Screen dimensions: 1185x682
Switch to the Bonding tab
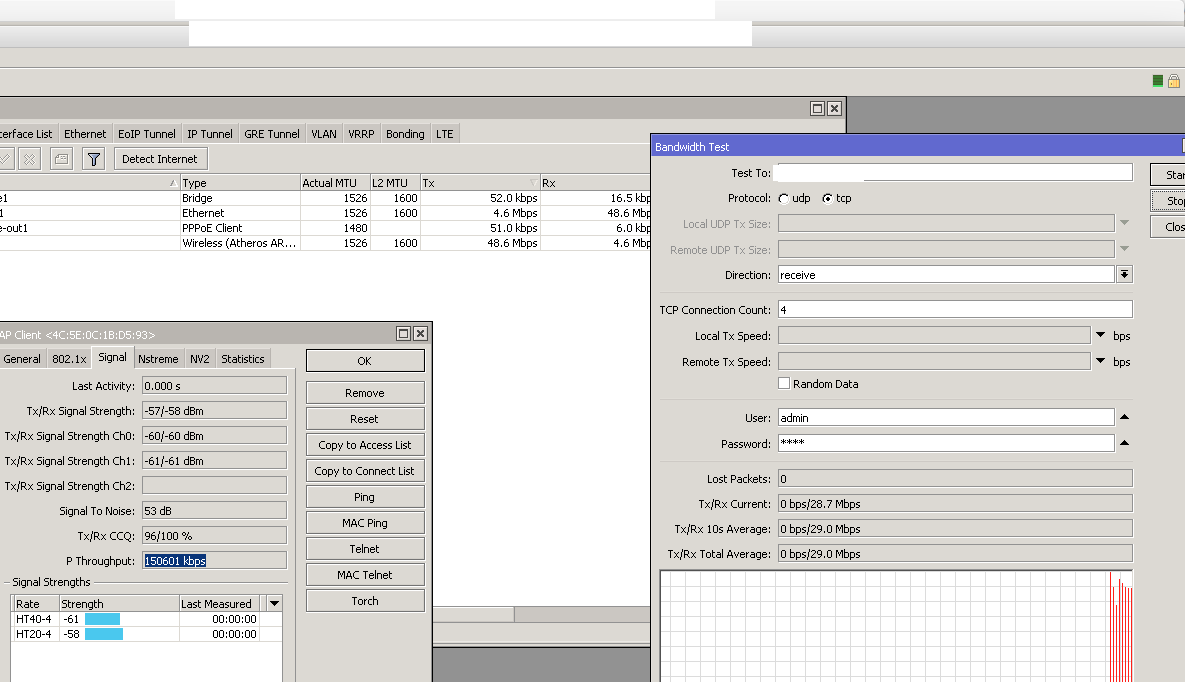[405, 134]
